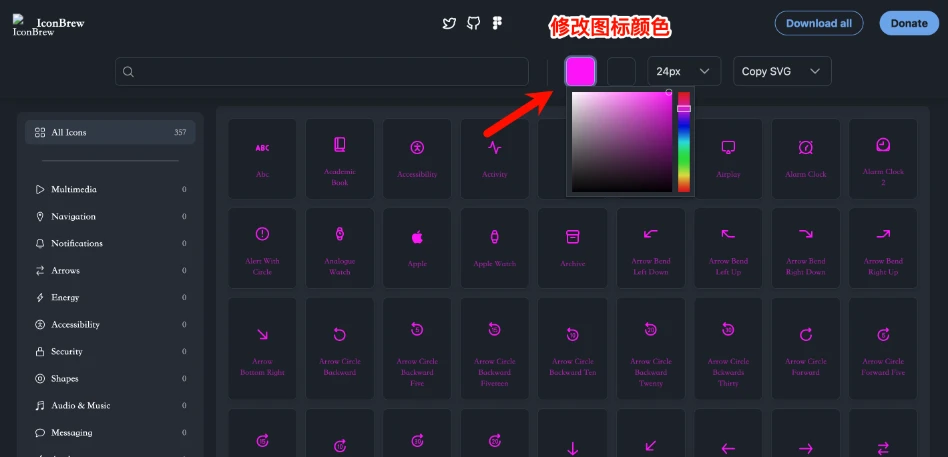The width and height of the screenshot is (948, 457).
Task: Select the Abc icon card
Action: coord(262,158)
